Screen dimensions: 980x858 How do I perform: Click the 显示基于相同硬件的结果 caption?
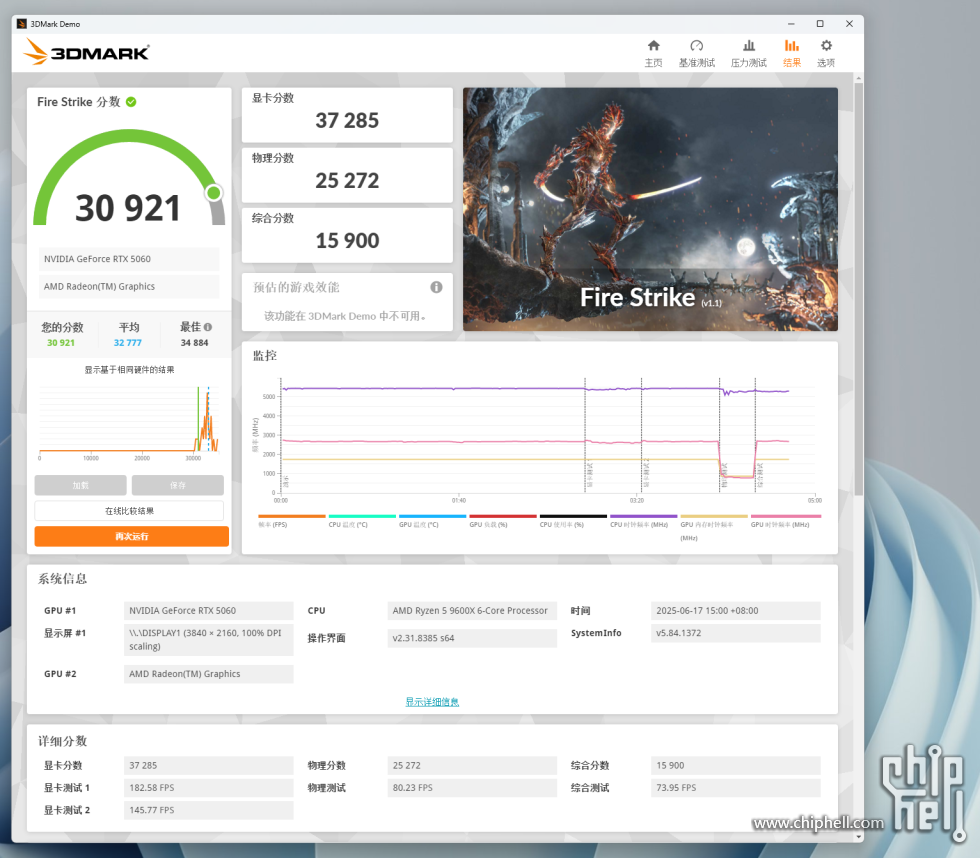129,369
